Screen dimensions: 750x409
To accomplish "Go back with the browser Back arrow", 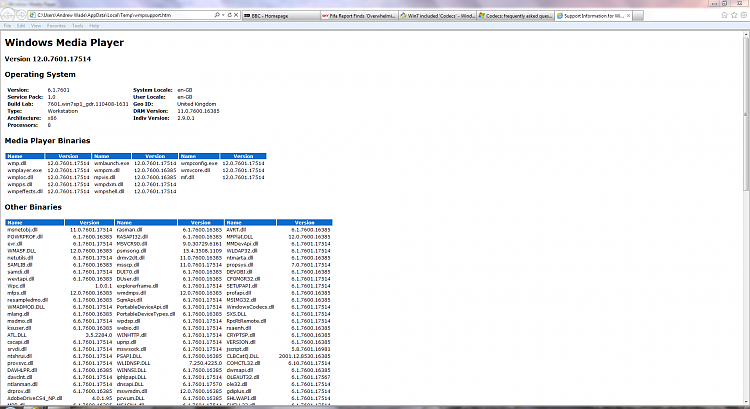I will [x=8, y=15].
